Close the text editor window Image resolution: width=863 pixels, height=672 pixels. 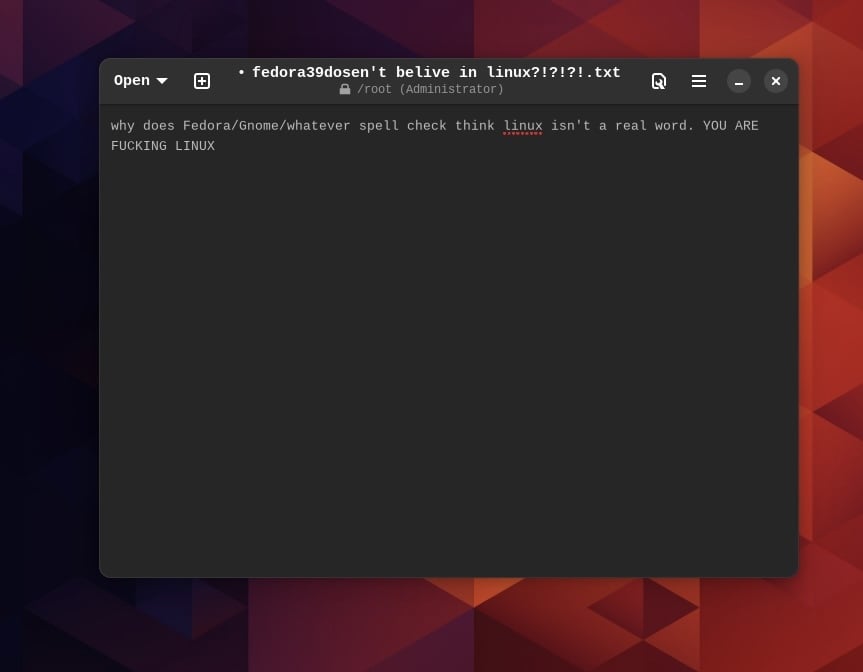coord(776,81)
